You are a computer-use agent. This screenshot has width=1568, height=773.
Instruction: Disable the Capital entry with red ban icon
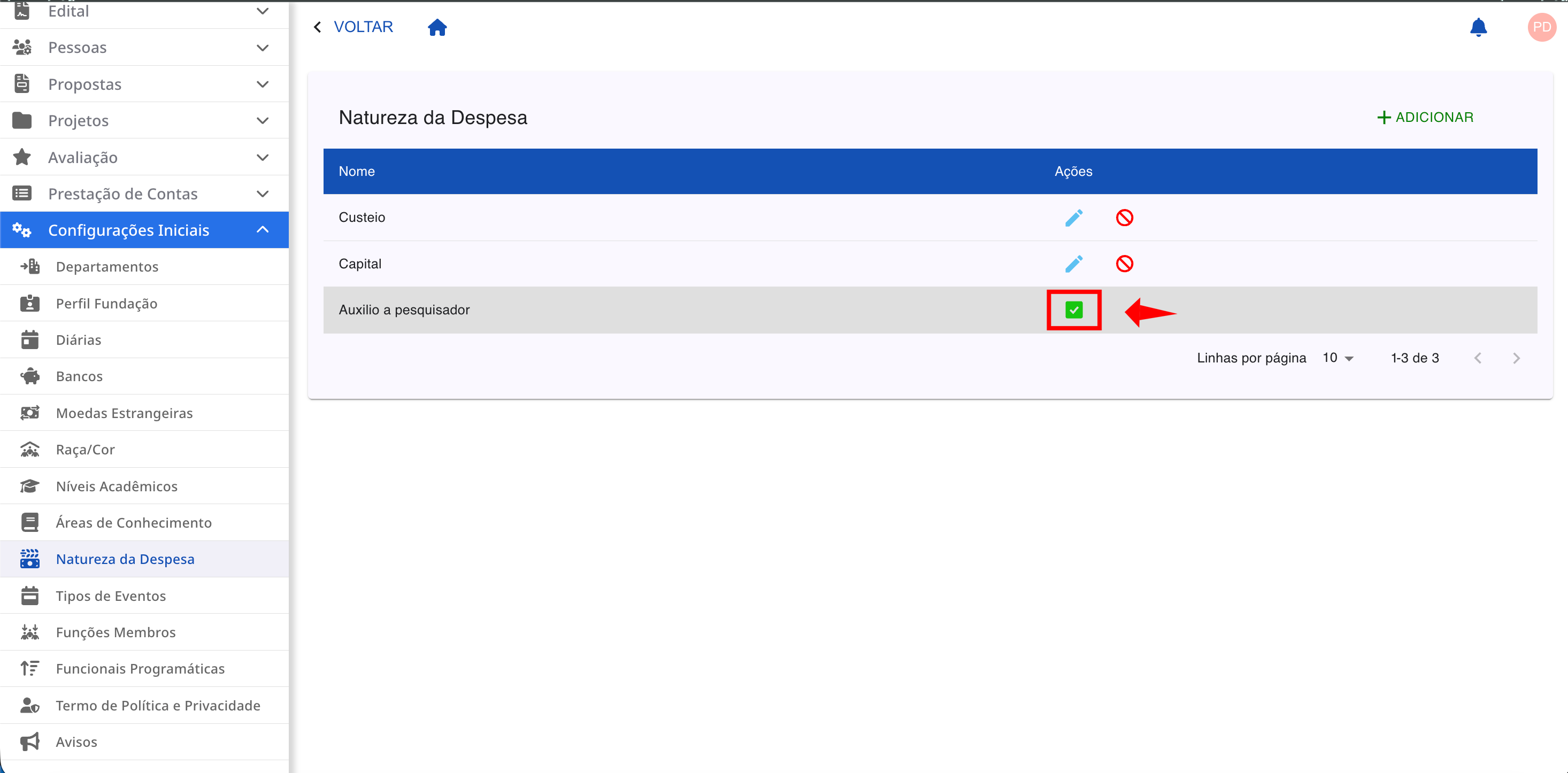pyautogui.click(x=1124, y=264)
